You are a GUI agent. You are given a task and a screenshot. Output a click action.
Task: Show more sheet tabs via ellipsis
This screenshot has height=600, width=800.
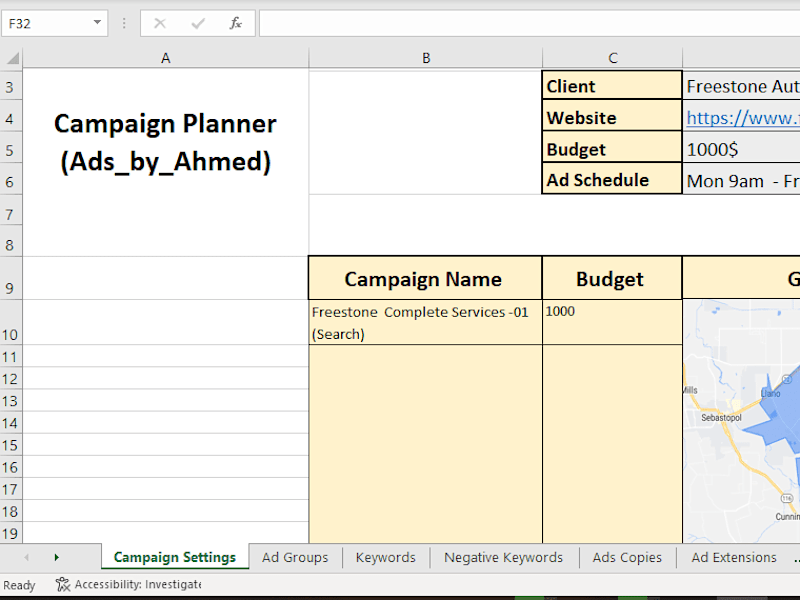click(796, 558)
